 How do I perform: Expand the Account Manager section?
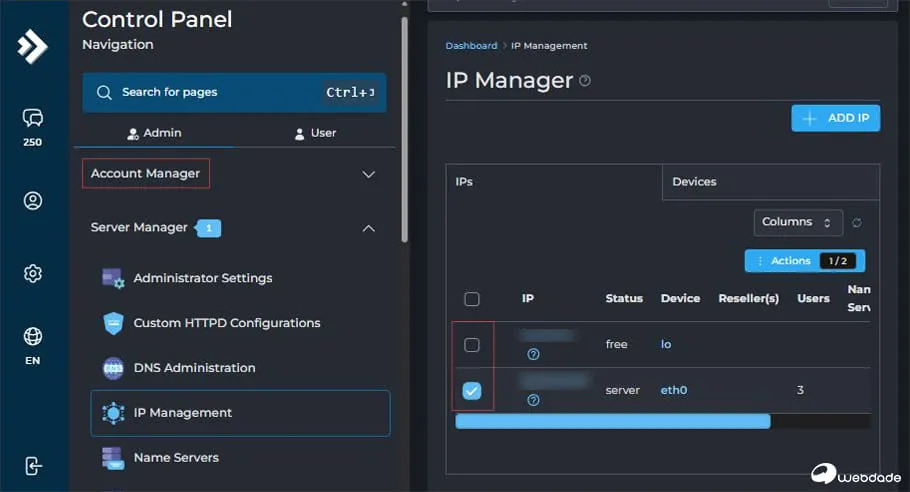point(368,174)
